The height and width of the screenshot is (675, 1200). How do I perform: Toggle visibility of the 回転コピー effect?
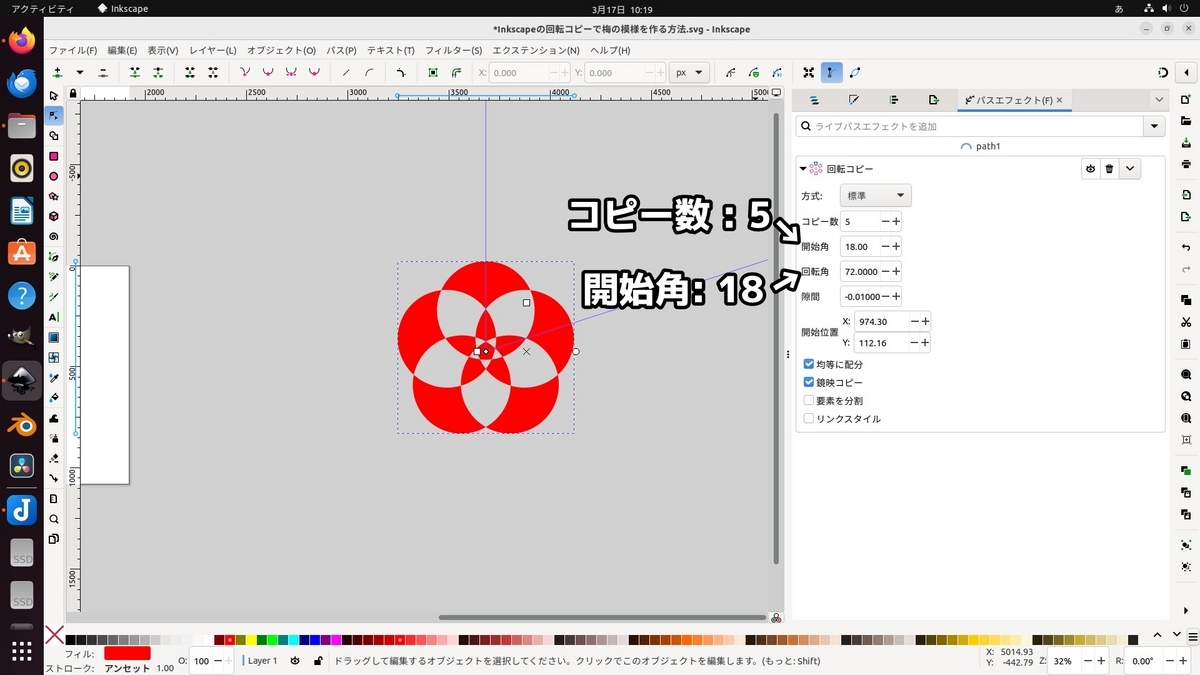[x=1090, y=169]
